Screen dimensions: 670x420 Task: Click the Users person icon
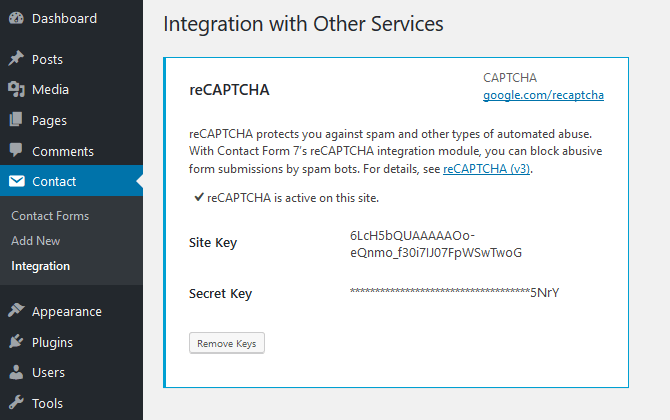(x=16, y=373)
